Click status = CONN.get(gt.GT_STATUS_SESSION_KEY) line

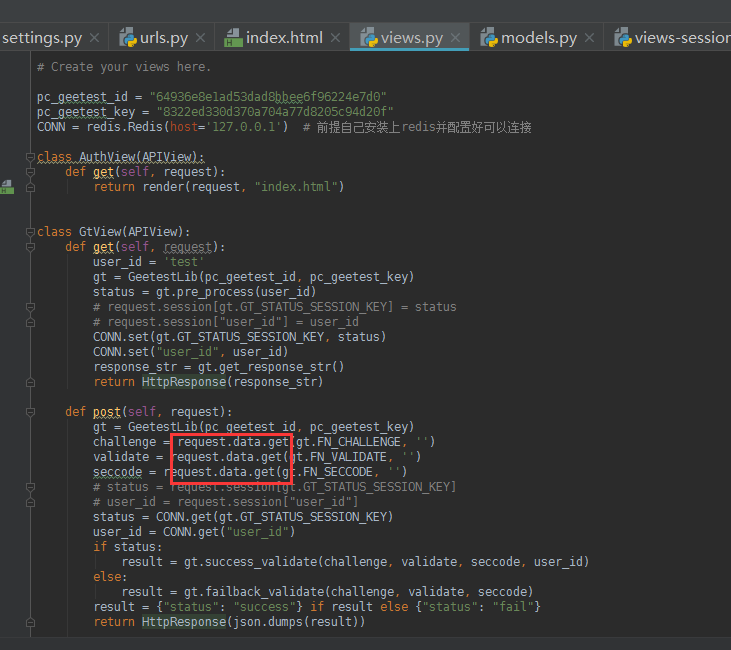(x=243, y=517)
